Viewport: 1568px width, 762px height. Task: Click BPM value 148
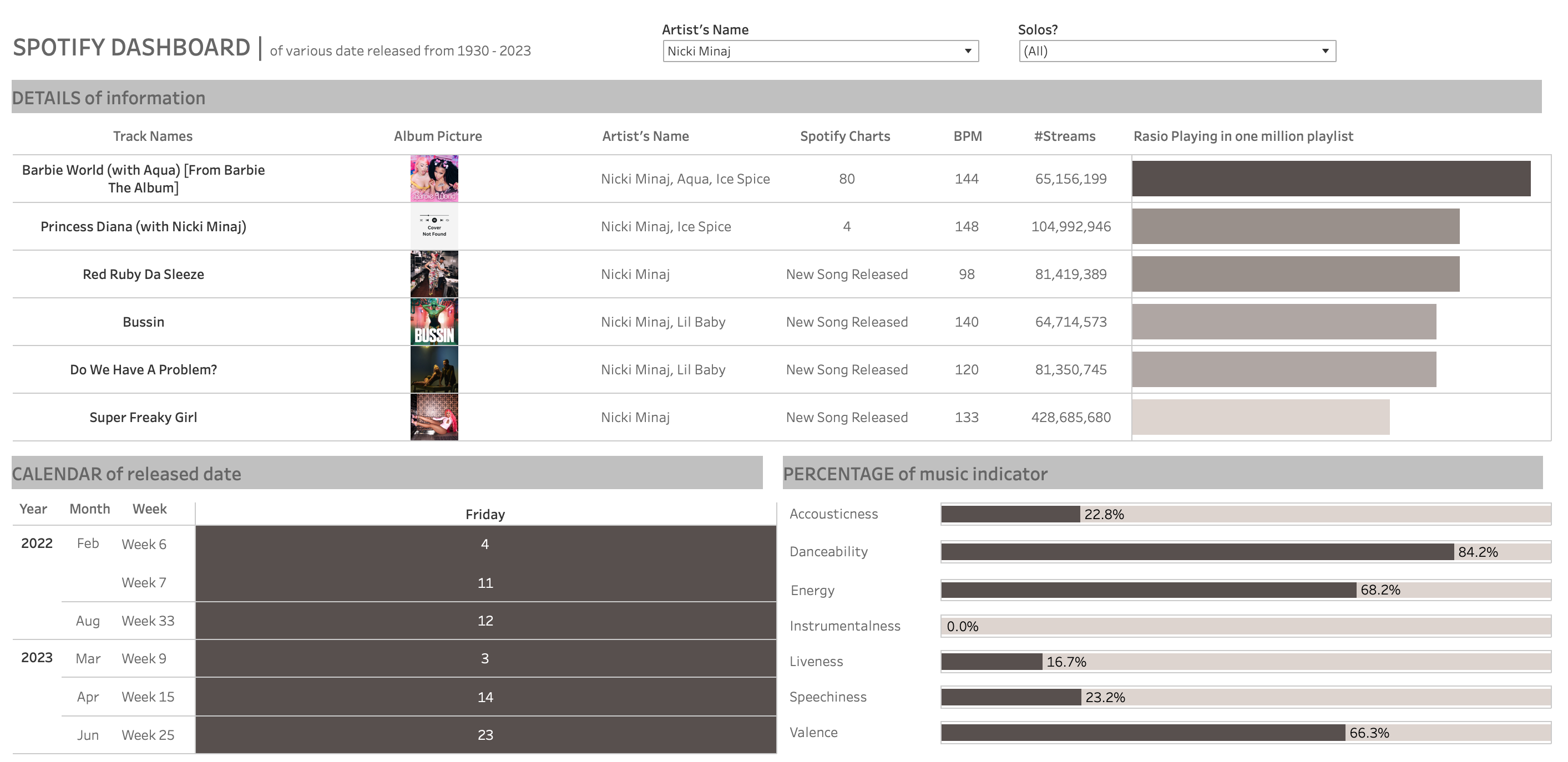tap(967, 226)
